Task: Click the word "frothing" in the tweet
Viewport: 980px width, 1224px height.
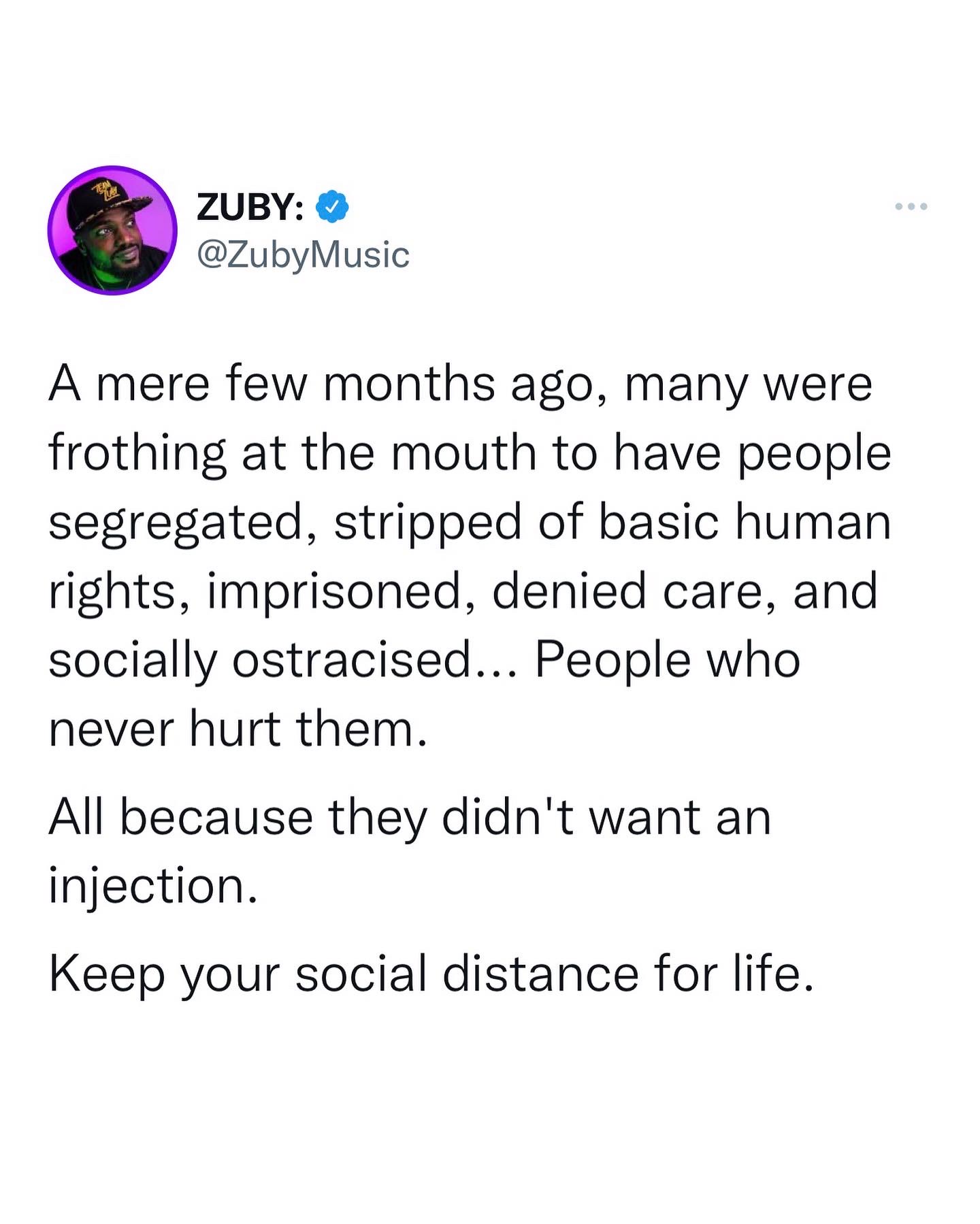Action: 137,454
